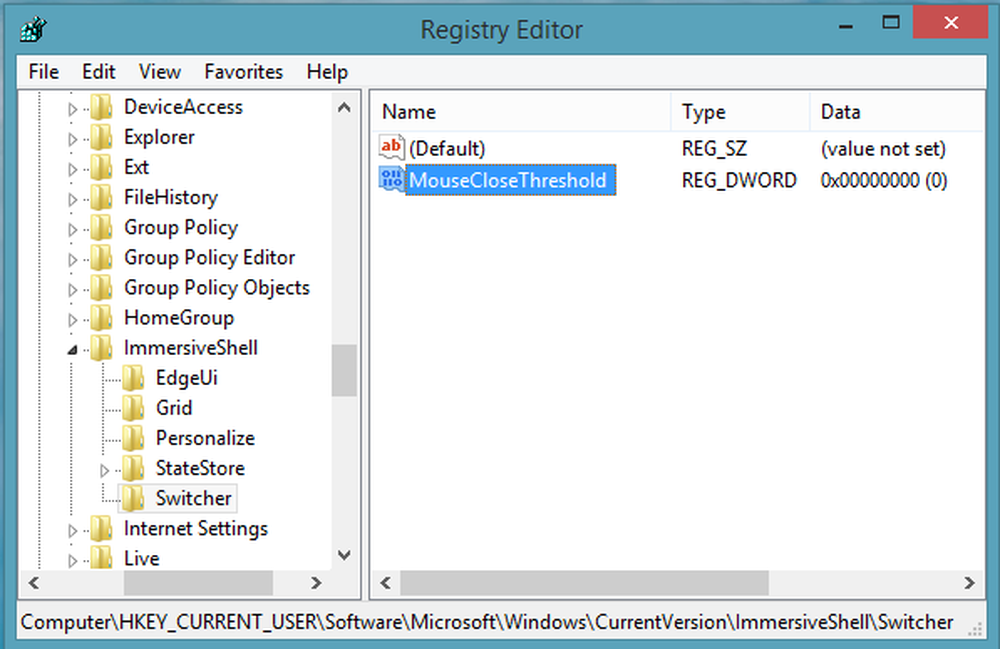
Task: Click the ab string icon beside (Default)
Action: pyautogui.click(x=391, y=147)
